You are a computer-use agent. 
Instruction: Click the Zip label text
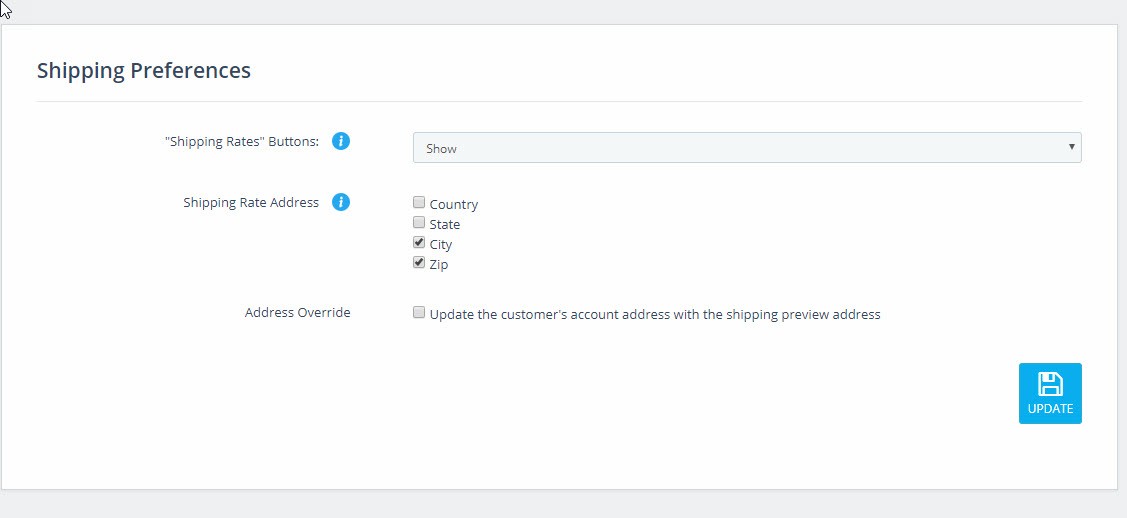(x=438, y=264)
